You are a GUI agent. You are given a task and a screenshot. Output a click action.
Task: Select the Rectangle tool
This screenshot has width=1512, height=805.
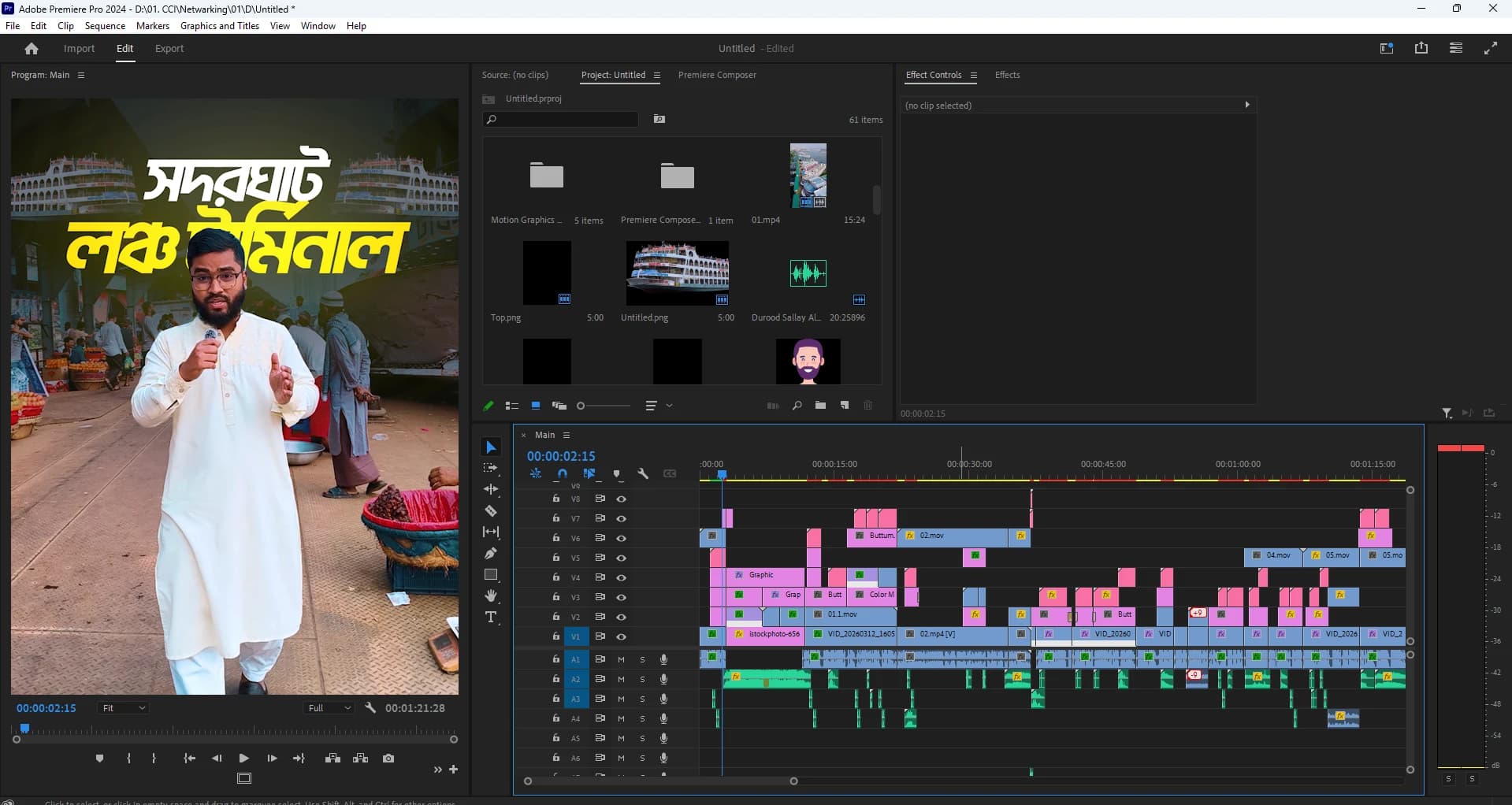point(491,575)
